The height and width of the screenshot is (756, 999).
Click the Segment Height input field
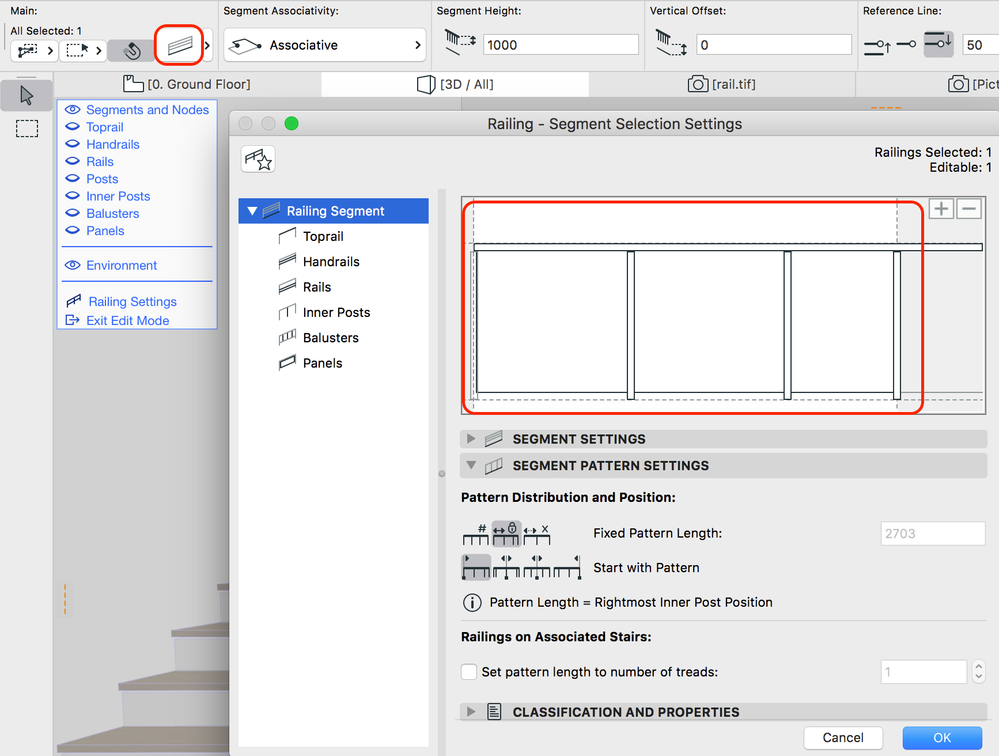(x=560, y=44)
